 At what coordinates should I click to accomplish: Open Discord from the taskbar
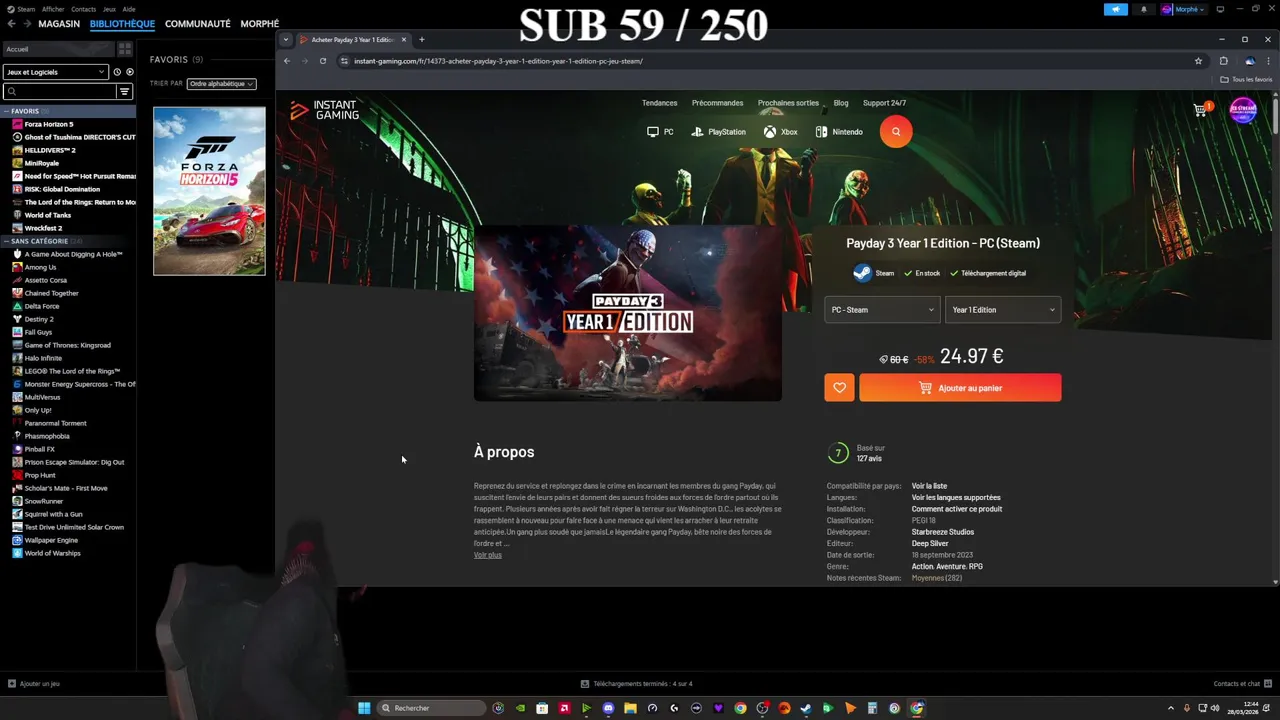608,708
